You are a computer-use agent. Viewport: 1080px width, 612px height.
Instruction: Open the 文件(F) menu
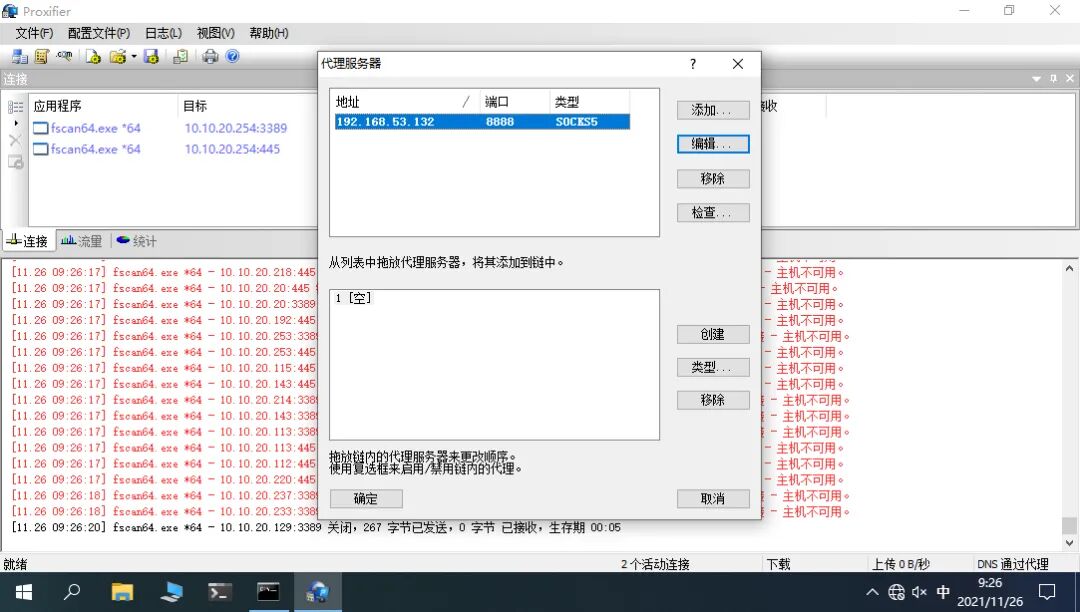(x=34, y=33)
